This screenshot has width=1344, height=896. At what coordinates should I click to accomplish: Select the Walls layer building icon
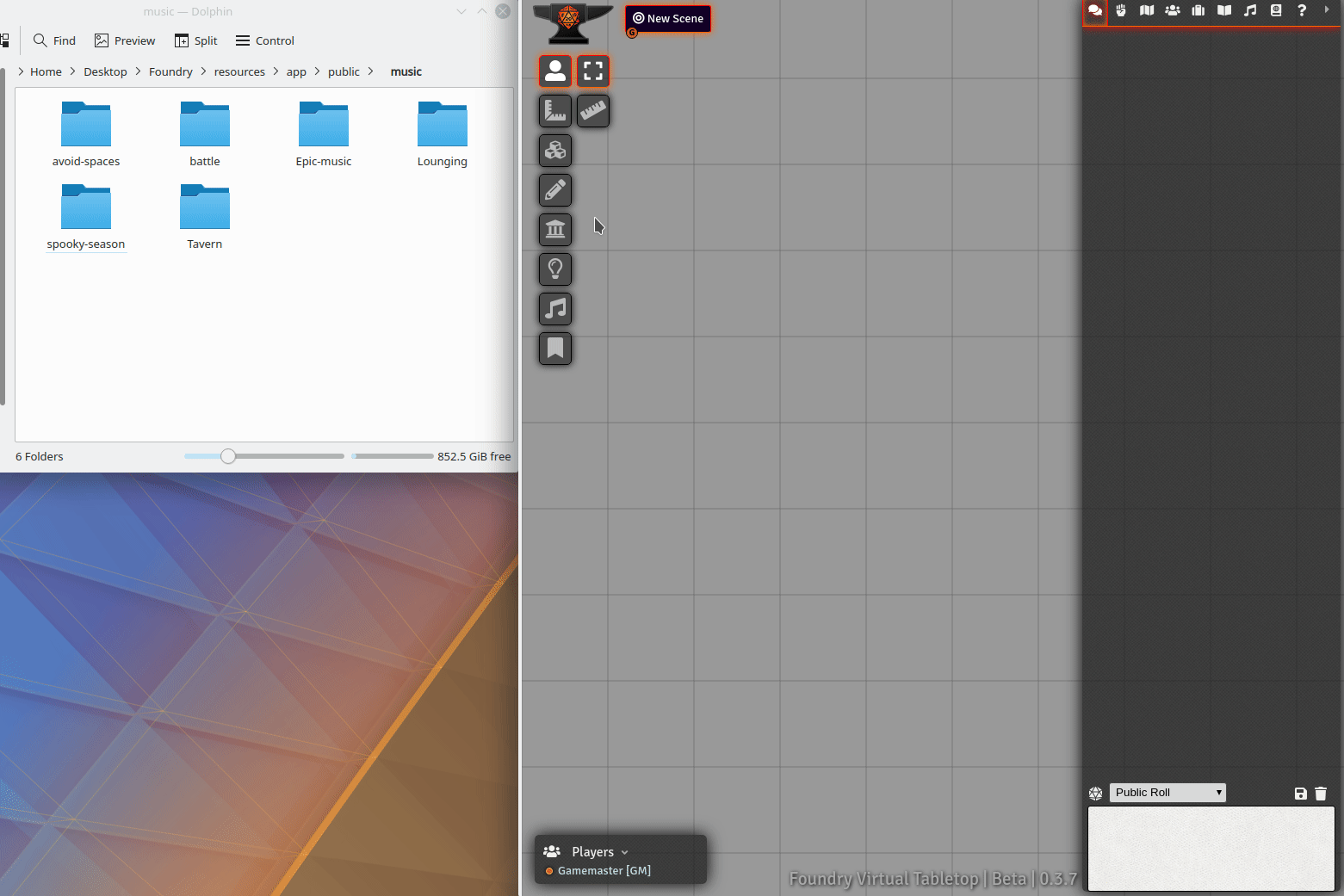[555, 230]
